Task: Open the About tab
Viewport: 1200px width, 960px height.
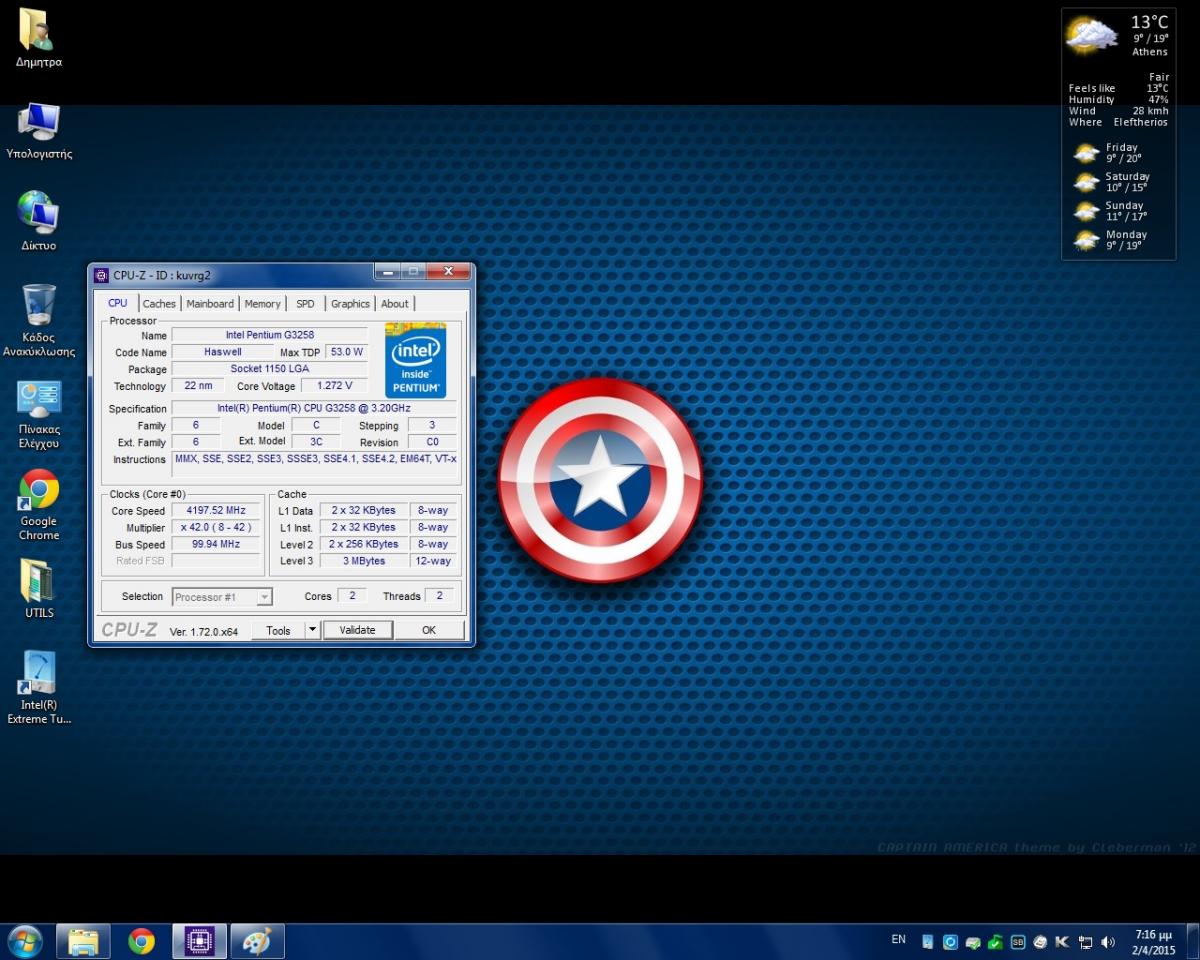Action: pos(395,304)
